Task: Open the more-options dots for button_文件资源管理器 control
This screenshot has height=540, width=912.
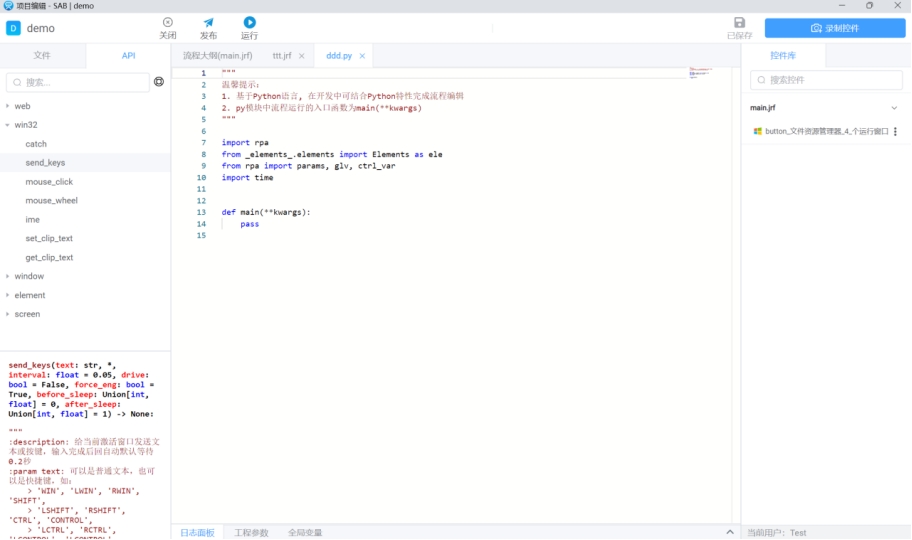Action: tap(895, 132)
